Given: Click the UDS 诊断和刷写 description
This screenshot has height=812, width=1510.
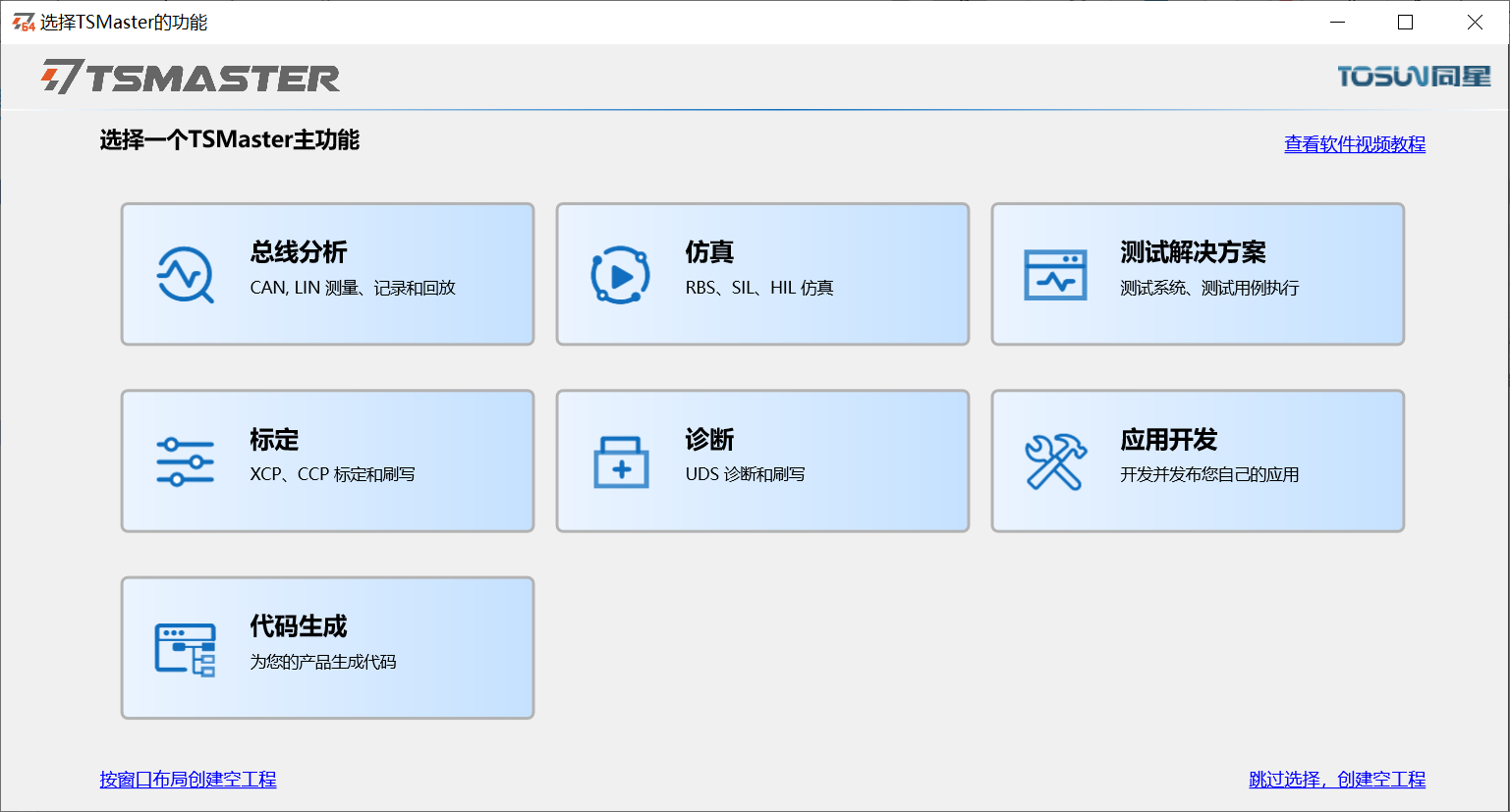Looking at the screenshot, I should (x=745, y=474).
